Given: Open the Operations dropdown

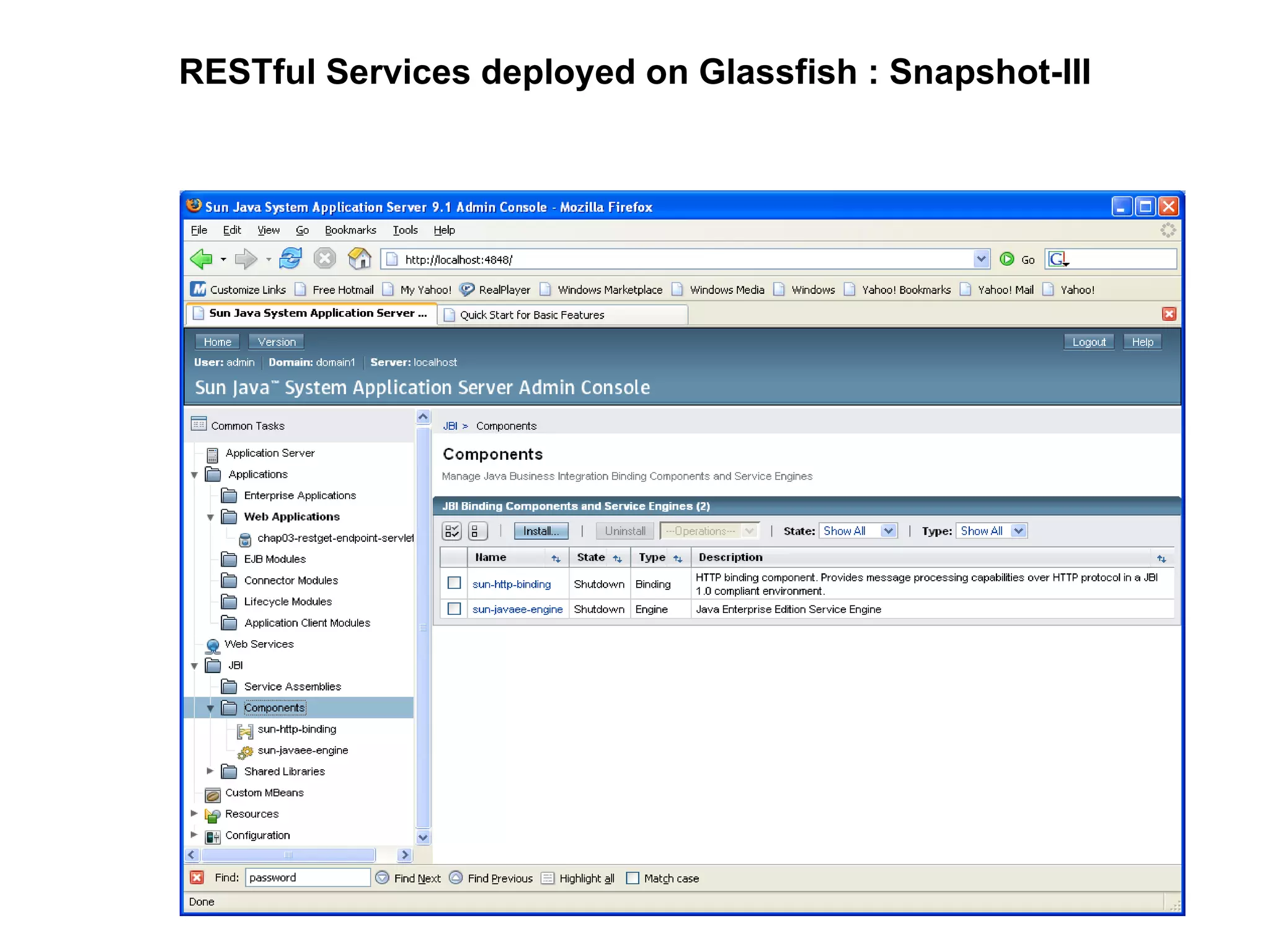Looking at the screenshot, I should (709, 531).
